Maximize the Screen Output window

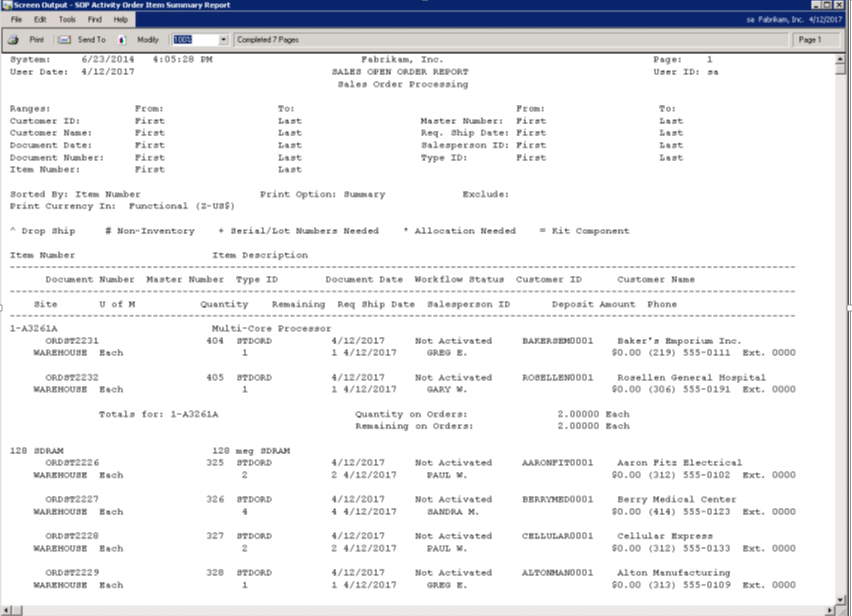click(829, 5)
